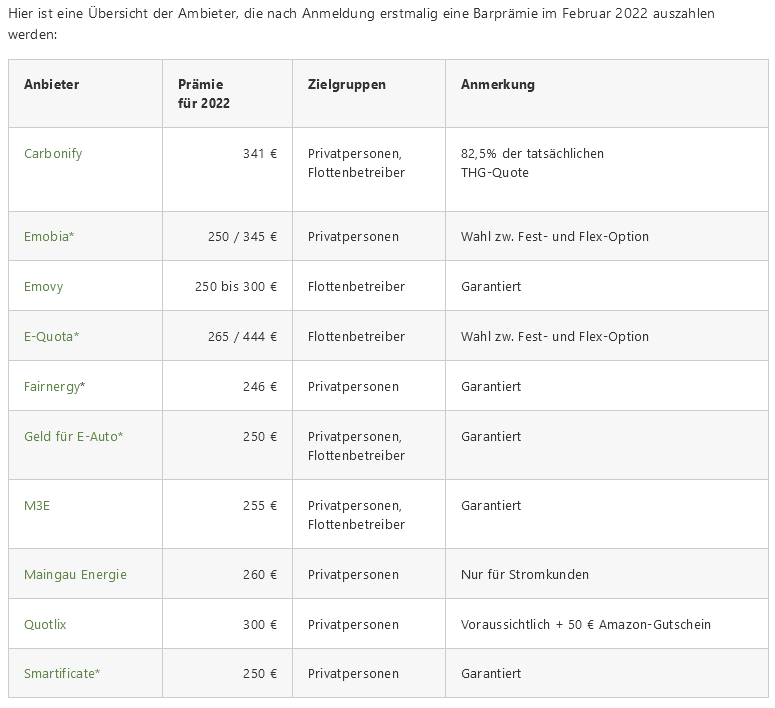This screenshot has width=775, height=708.
Task: Click the Smartificate* link
Action: [62, 674]
